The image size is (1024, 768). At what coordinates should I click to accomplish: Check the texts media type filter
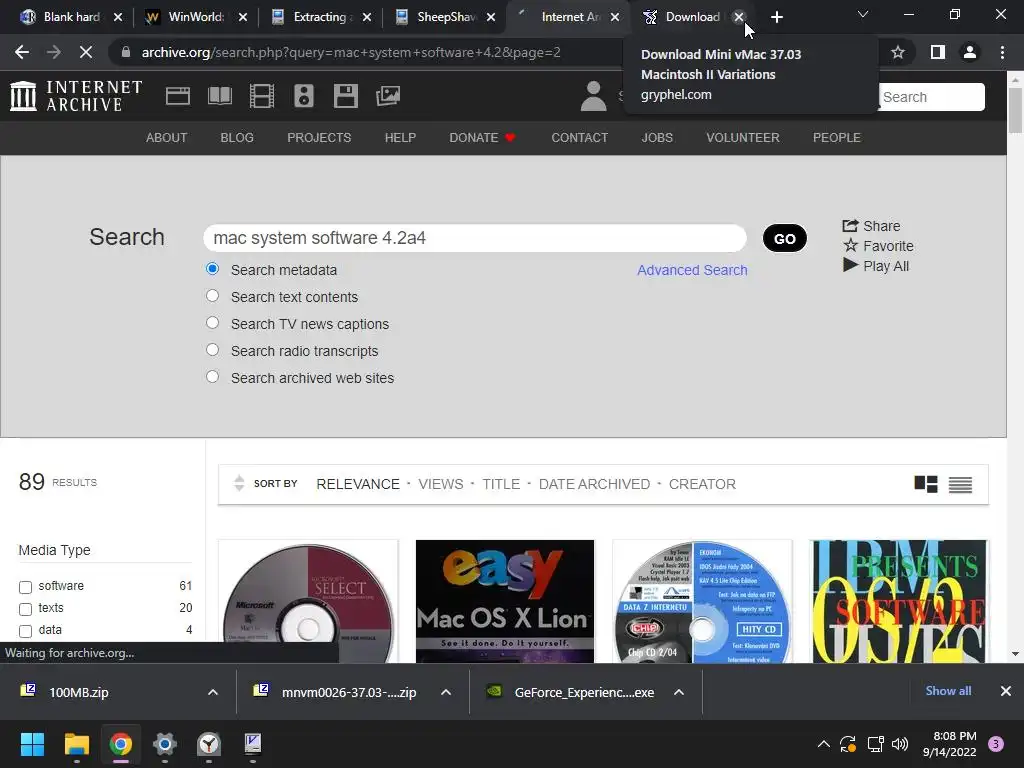click(25, 609)
